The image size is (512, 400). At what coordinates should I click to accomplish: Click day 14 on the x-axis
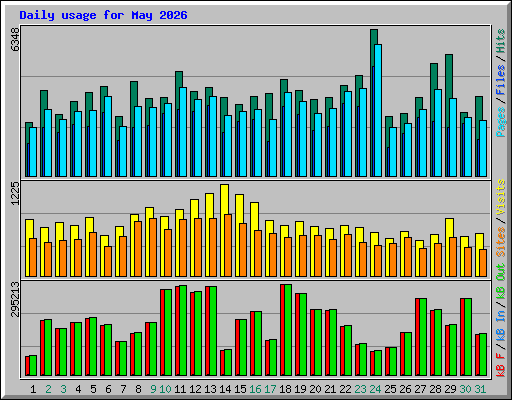[225, 389]
